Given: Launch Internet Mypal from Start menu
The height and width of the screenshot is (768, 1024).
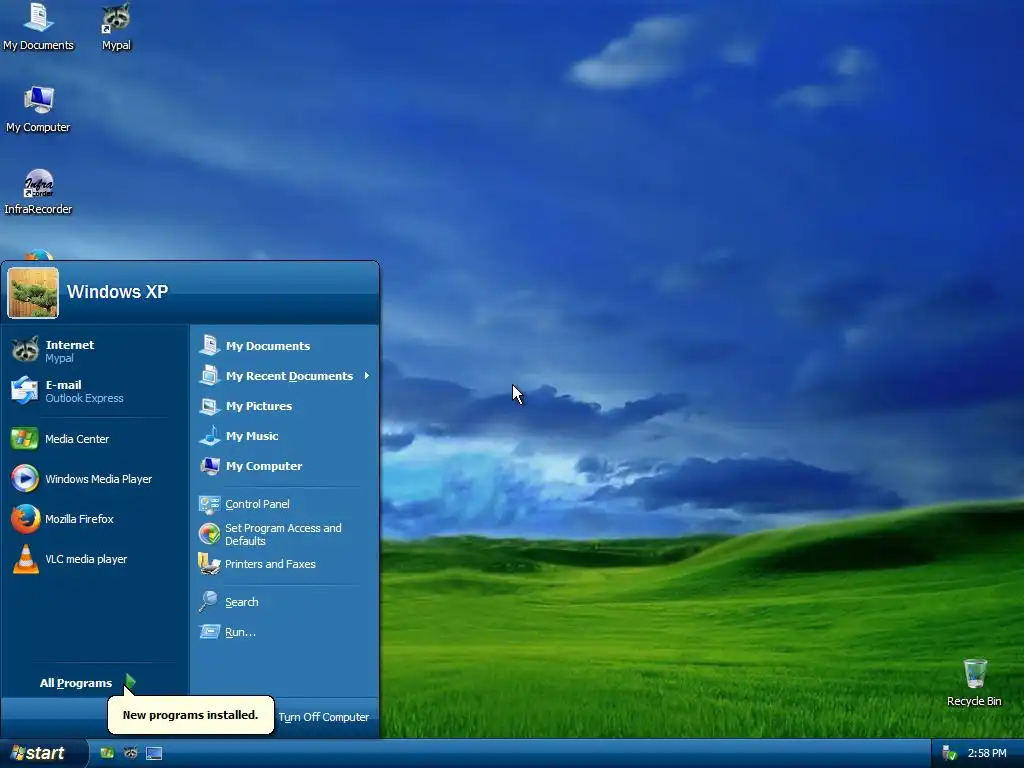Looking at the screenshot, I should tap(95, 351).
